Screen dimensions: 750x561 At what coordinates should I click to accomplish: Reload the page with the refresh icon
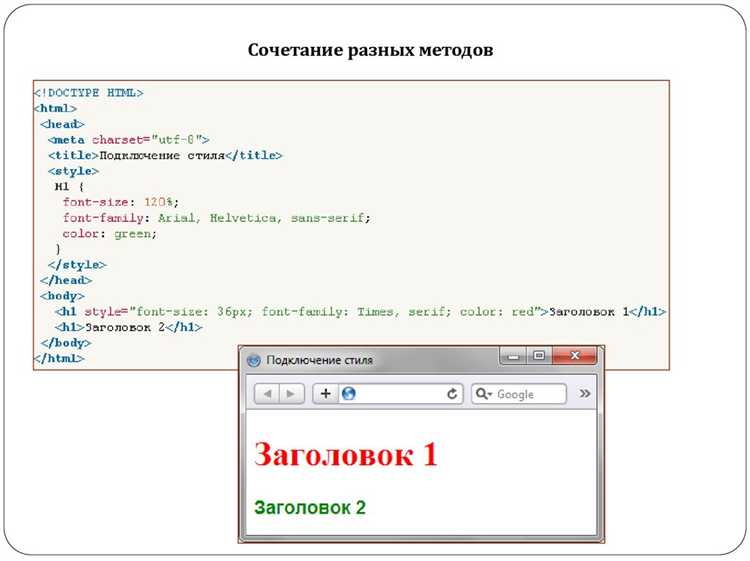click(453, 394)
